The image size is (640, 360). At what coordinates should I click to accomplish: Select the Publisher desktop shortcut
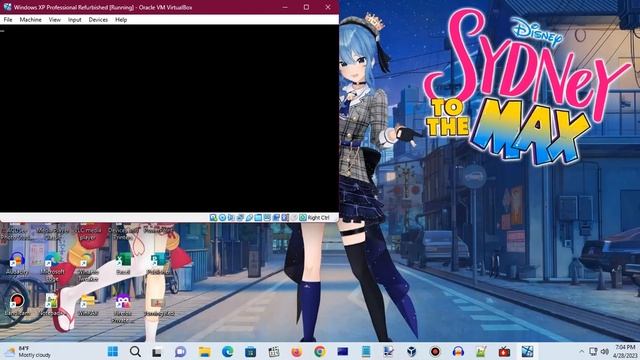(x=158, y=263)
